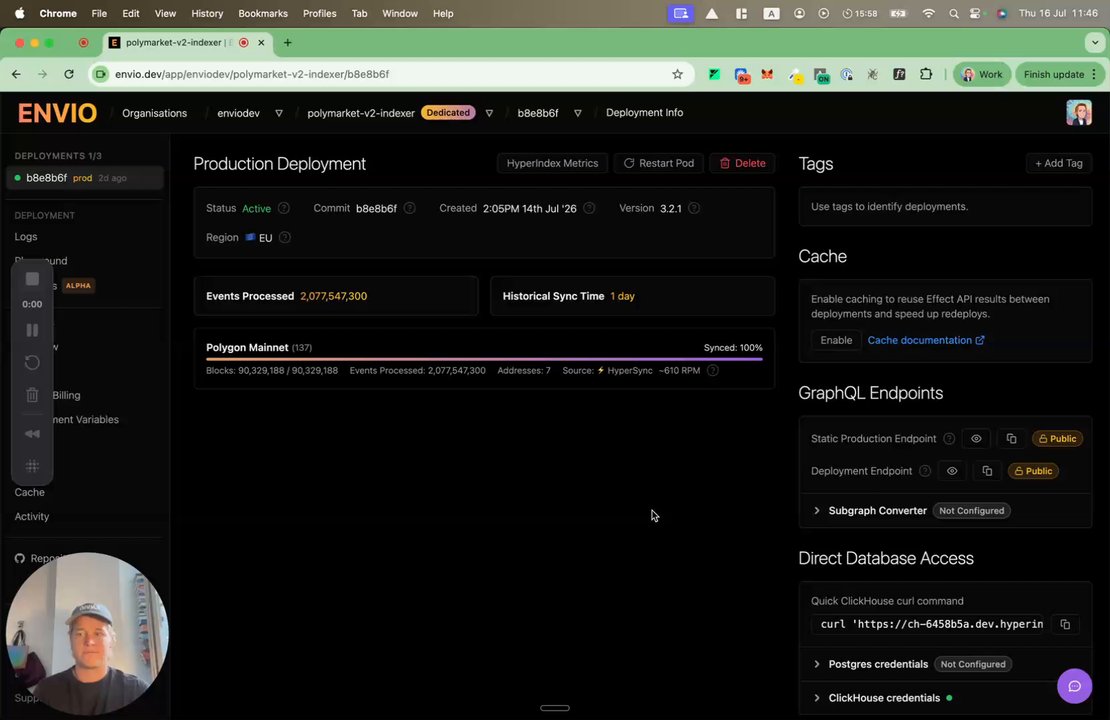Reveal the Static Production Endpoint with eye icon

pos(975,439)
